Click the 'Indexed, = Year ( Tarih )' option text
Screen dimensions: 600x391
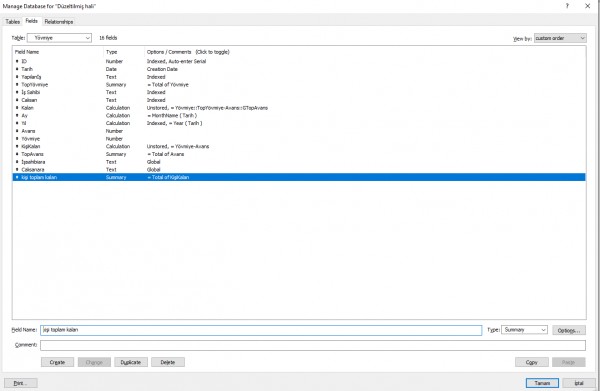[174, 123]
